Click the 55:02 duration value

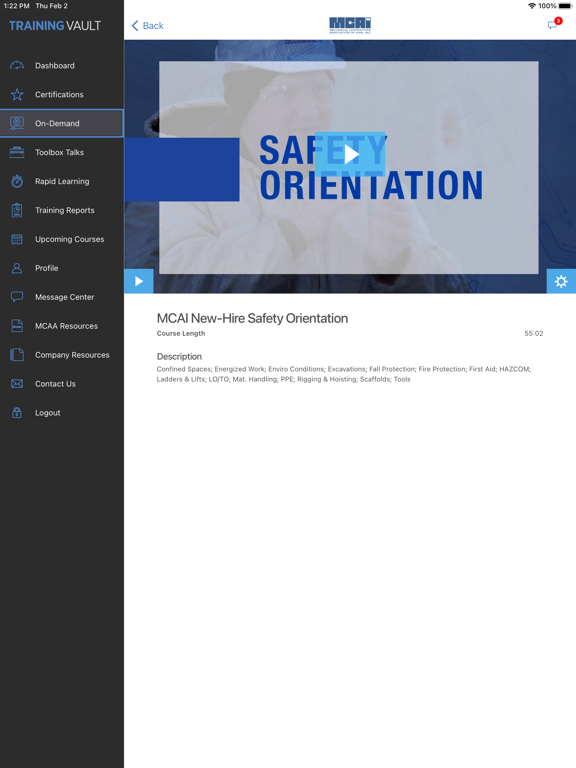click(533, 333)
